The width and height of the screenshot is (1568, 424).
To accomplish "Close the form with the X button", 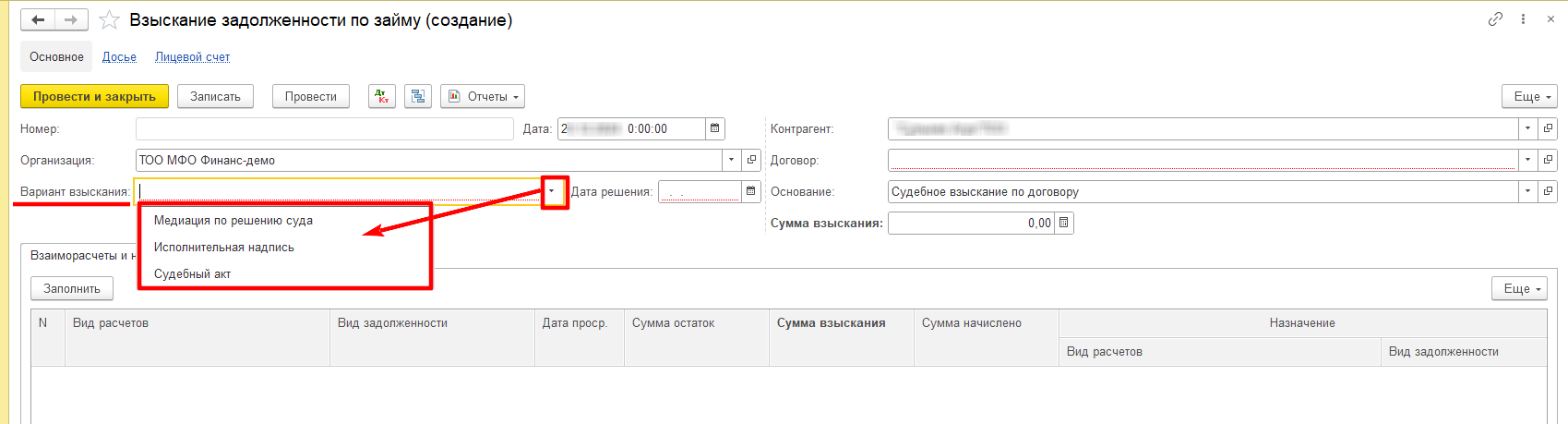I will pos(1550,18).
